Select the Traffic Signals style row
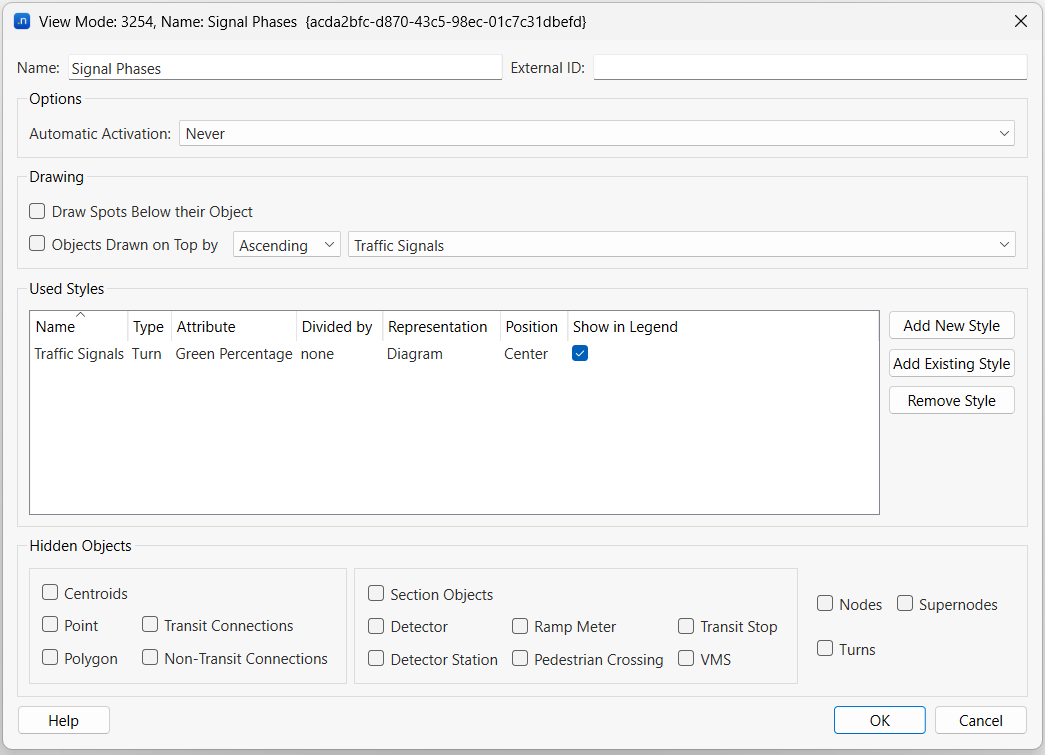Viewport: 1045px width, 755px height. [79, 354]
